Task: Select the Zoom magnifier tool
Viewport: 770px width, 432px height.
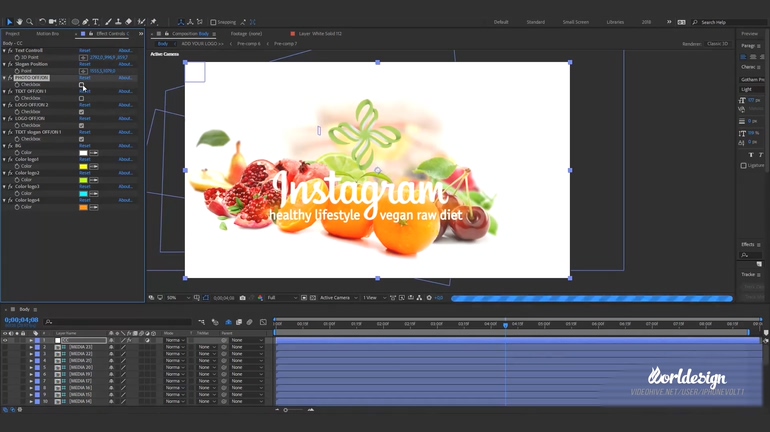Action: [x=29, y=22]
